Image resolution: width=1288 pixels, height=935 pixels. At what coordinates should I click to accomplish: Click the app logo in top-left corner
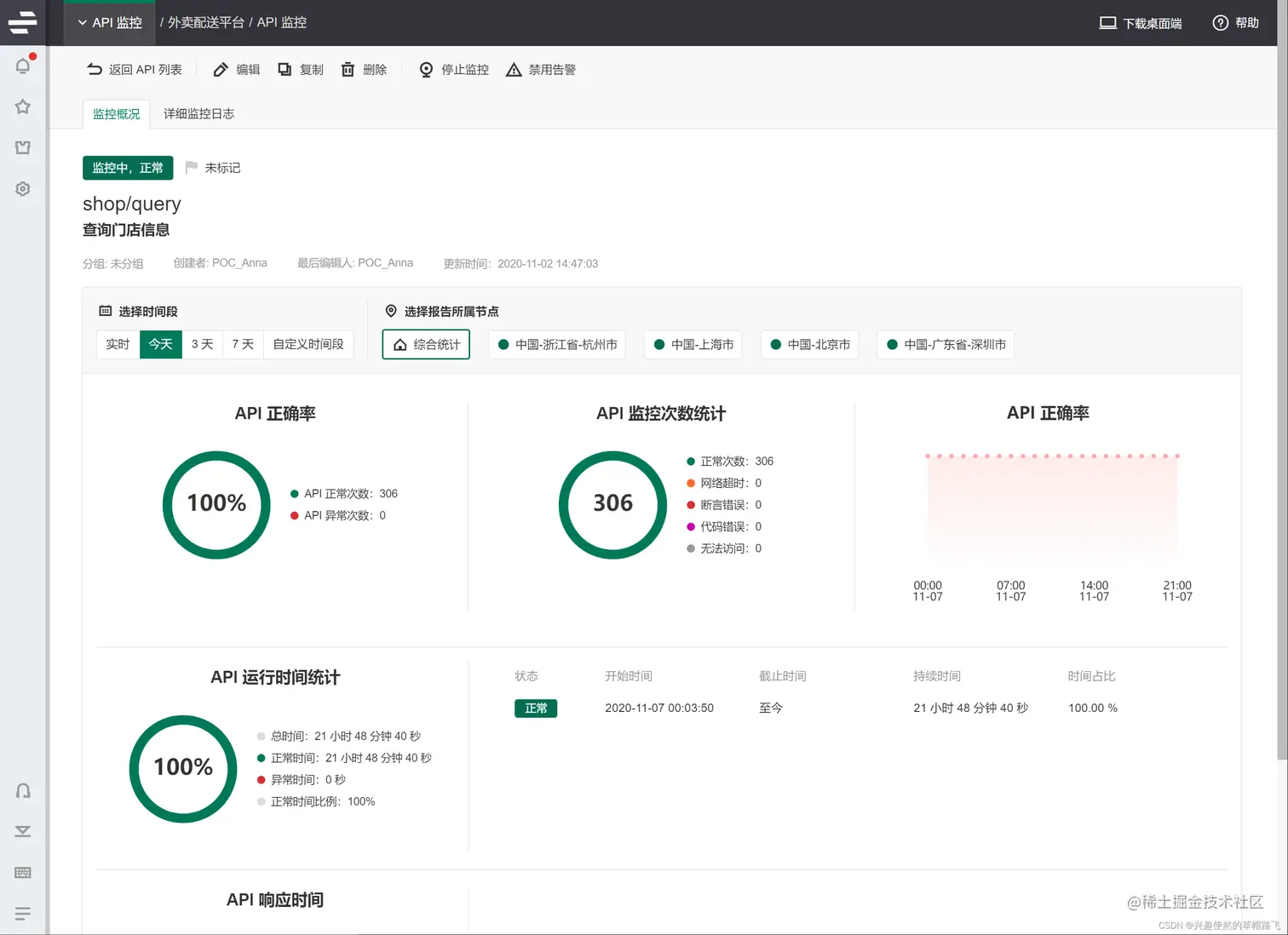pyautogui.click(x=23, y=22)
